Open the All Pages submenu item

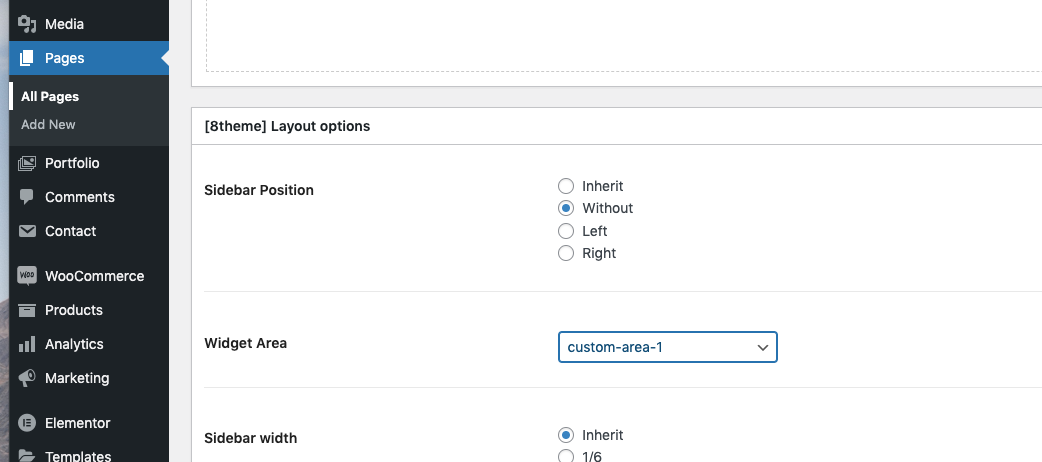(50, 97)
